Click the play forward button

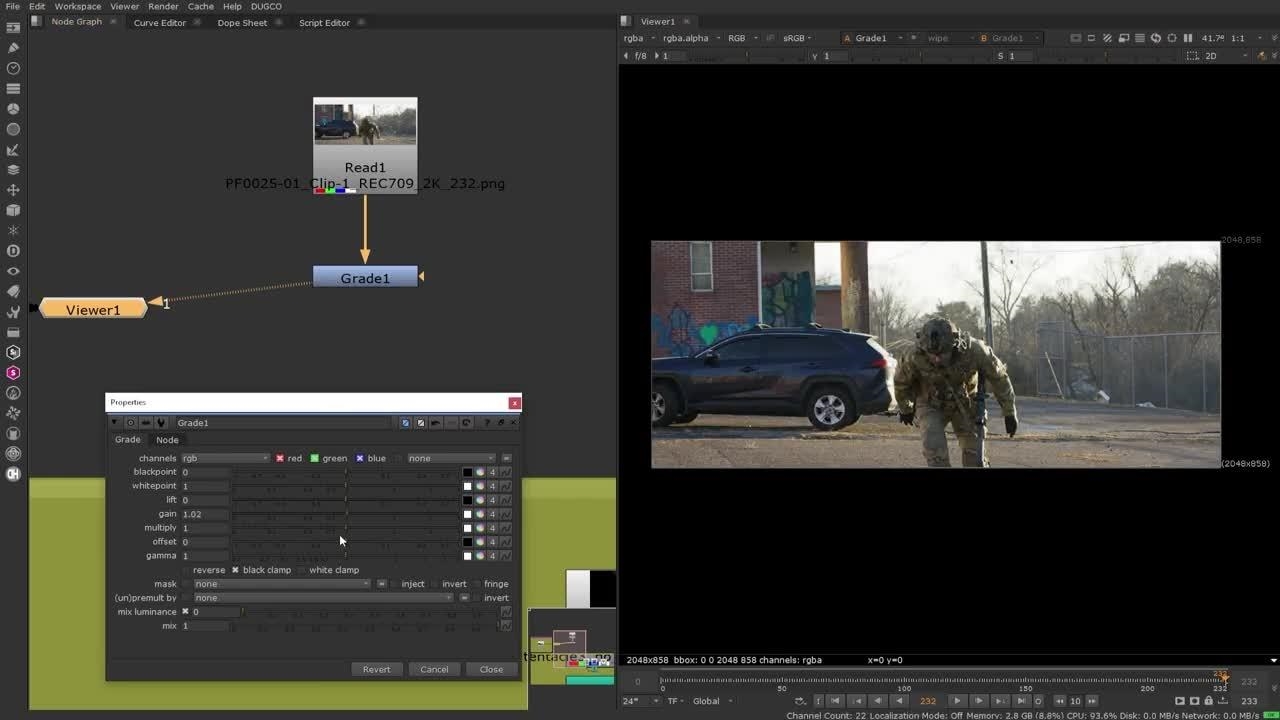click(x=957, y=701)
